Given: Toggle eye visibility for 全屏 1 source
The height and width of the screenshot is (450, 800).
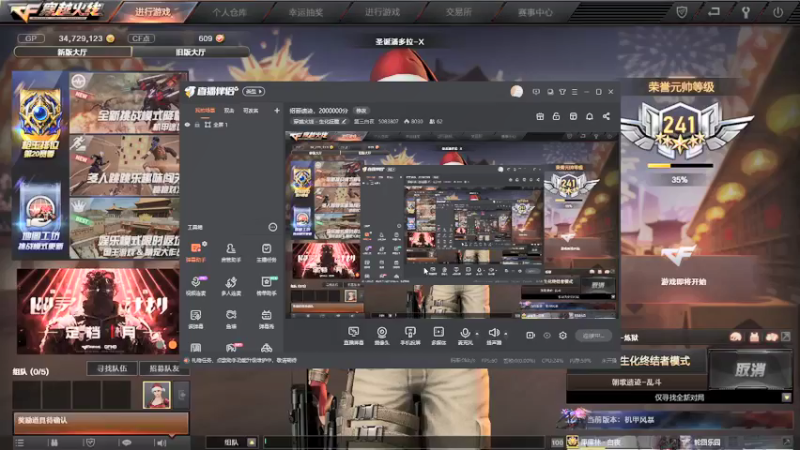Looking at the screenshot, I should [x=187, y=124].
